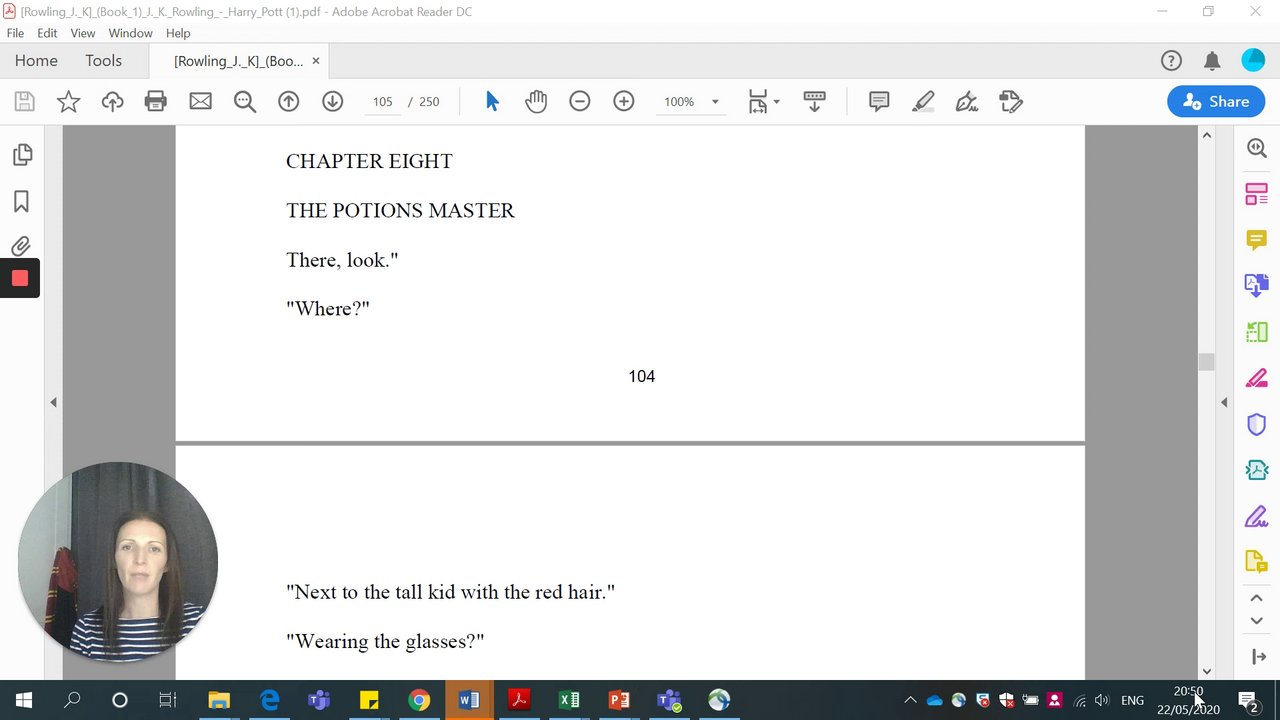
Task: Open the Export PDF tool in right pane
Action: pos(1256,285)
